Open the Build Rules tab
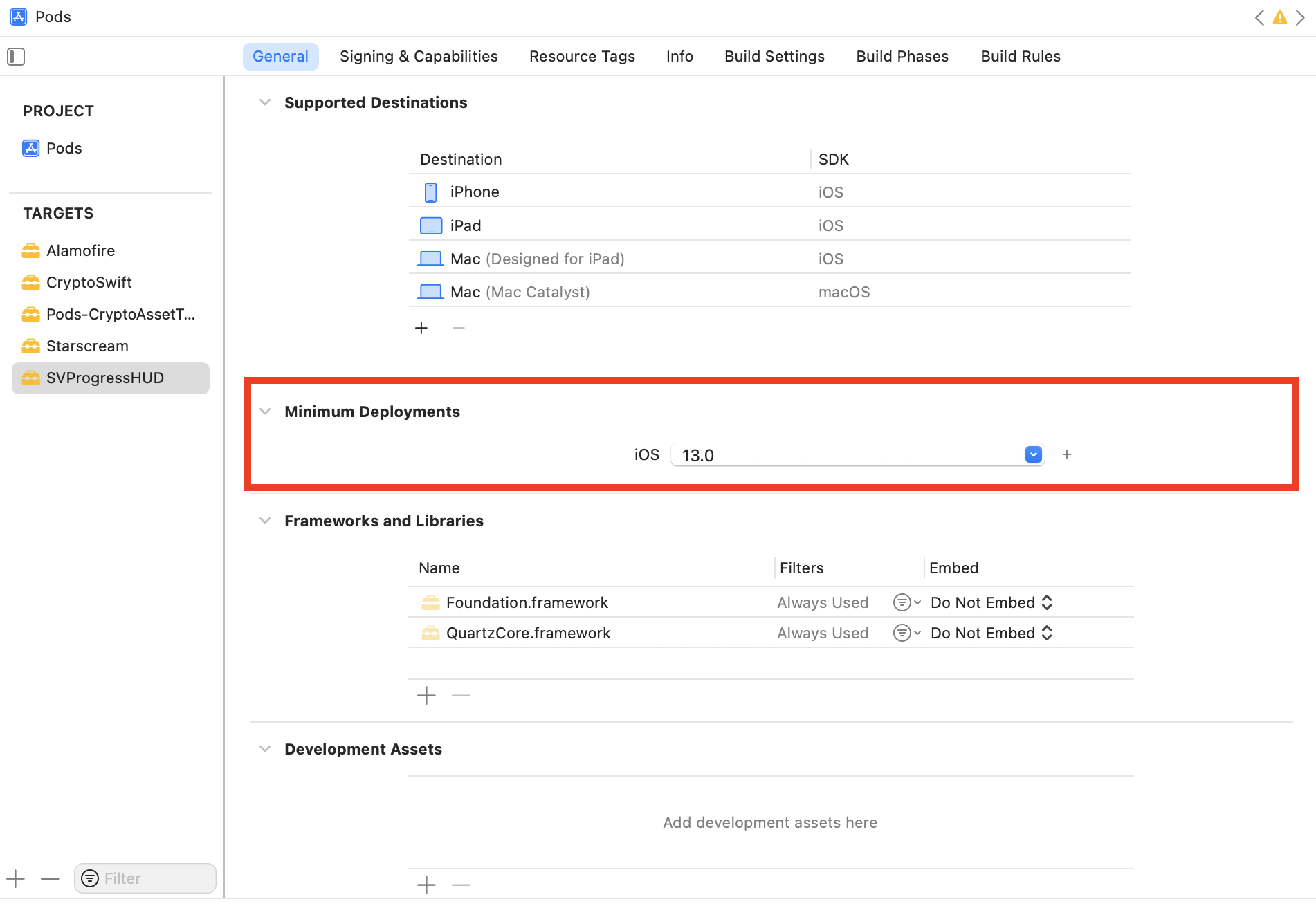The width and height of the screenshot is (1316, 906). [1021, 57]
